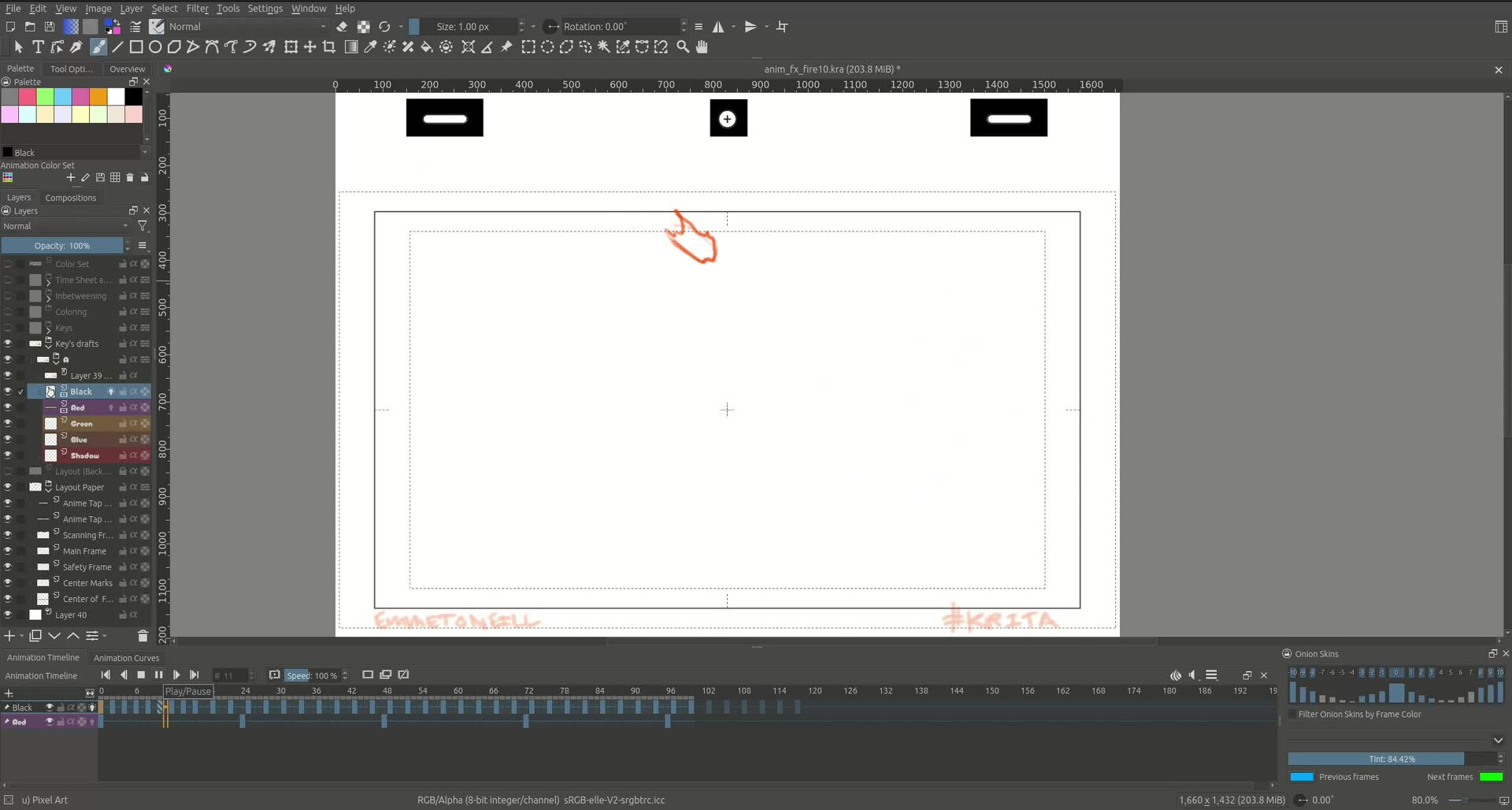The height and width of the screenshot is (810, 1512).
Task: Activate the Zoom magnifier tool
Action: pos(683,47)
